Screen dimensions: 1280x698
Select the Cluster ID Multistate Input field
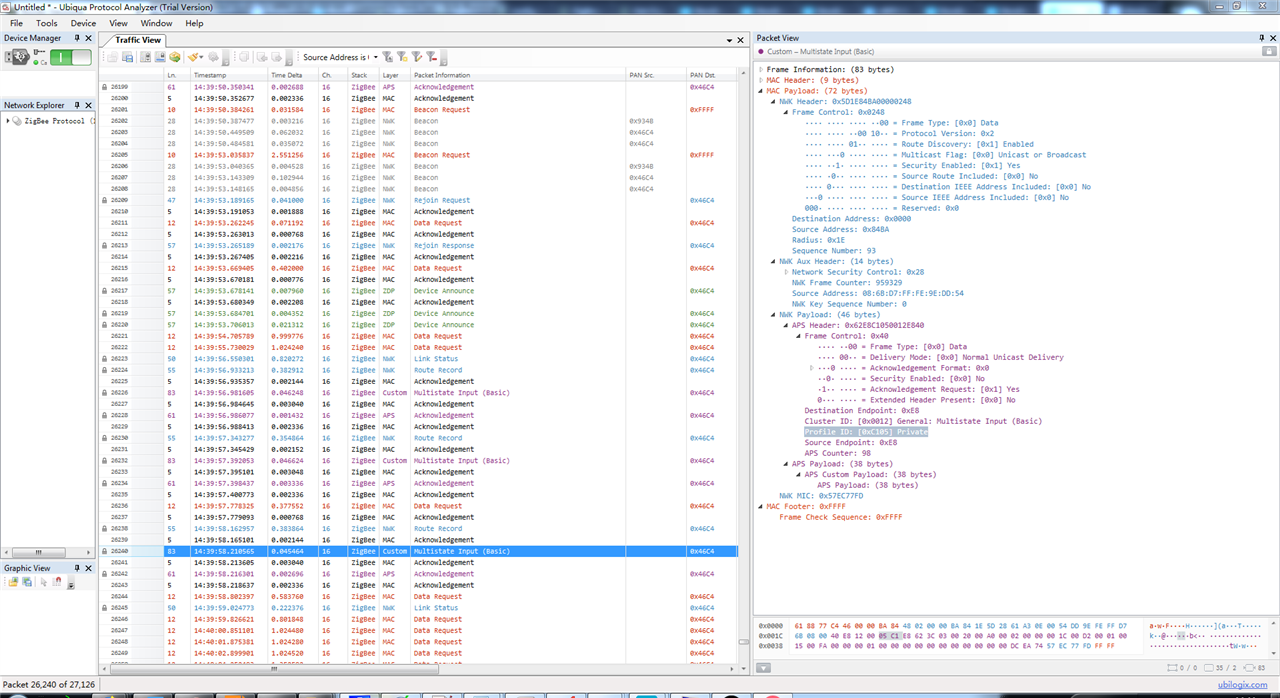click(x=923, y=421)
